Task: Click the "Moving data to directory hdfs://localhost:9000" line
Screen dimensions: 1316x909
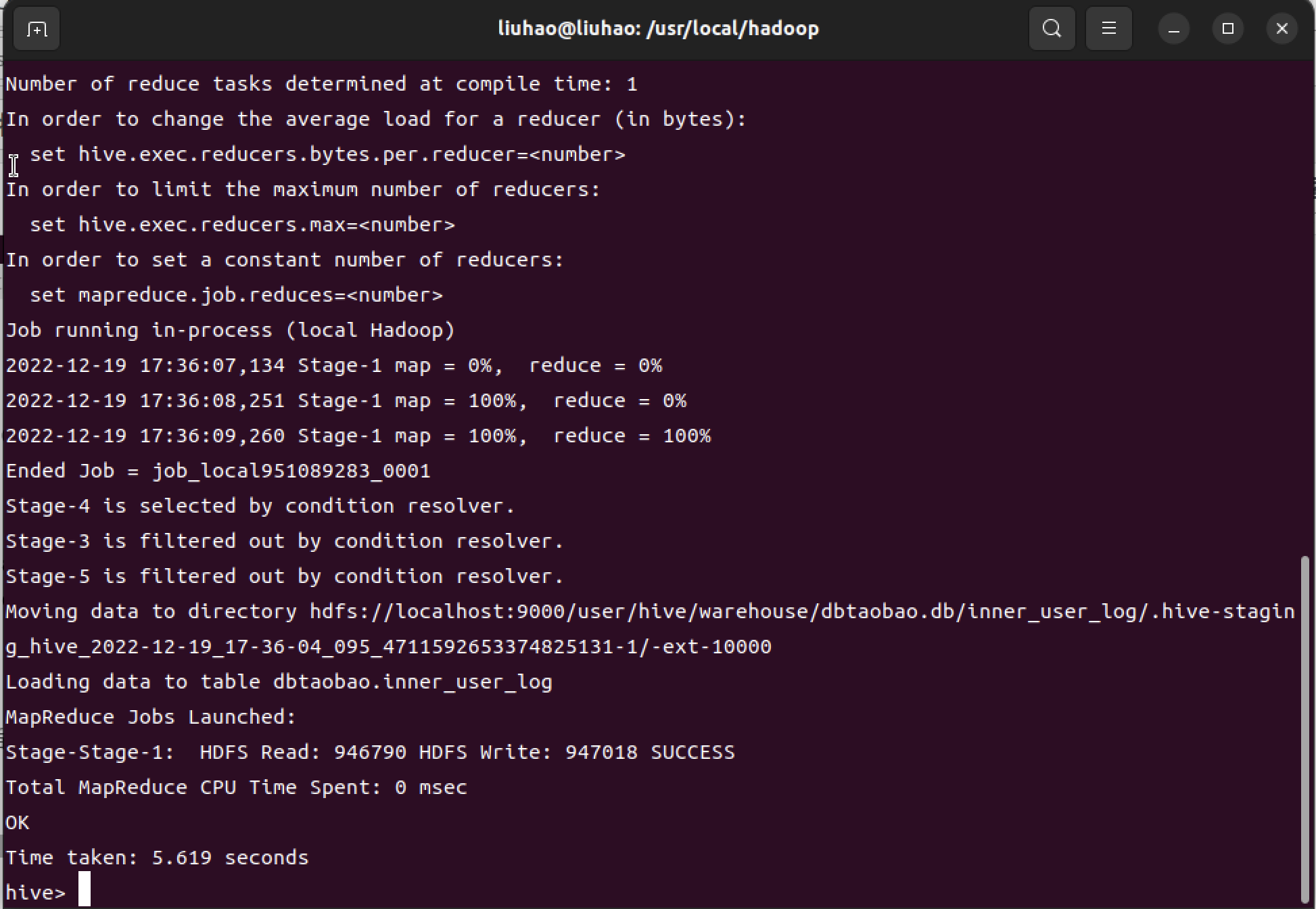Action: pyautogui.click(x=650, y=611)
